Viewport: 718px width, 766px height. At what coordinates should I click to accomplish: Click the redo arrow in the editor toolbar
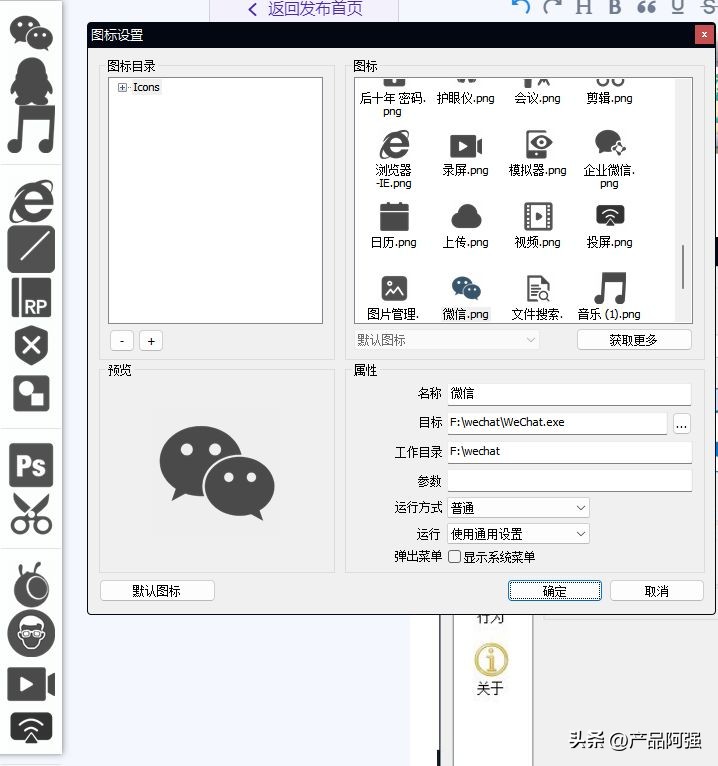point(552,7)
